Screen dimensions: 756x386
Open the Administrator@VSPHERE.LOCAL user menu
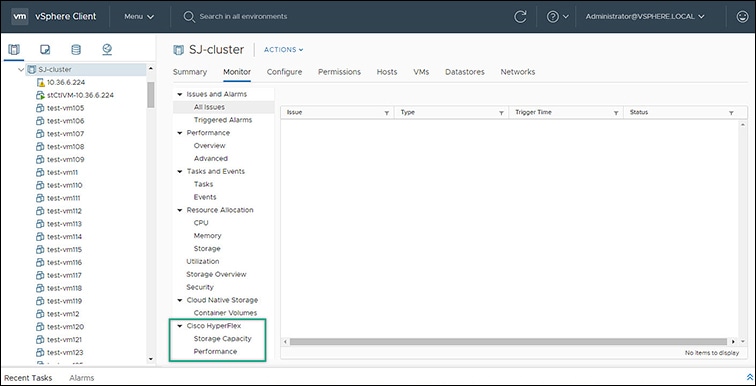pyautogui.click(x=645, y=16)
